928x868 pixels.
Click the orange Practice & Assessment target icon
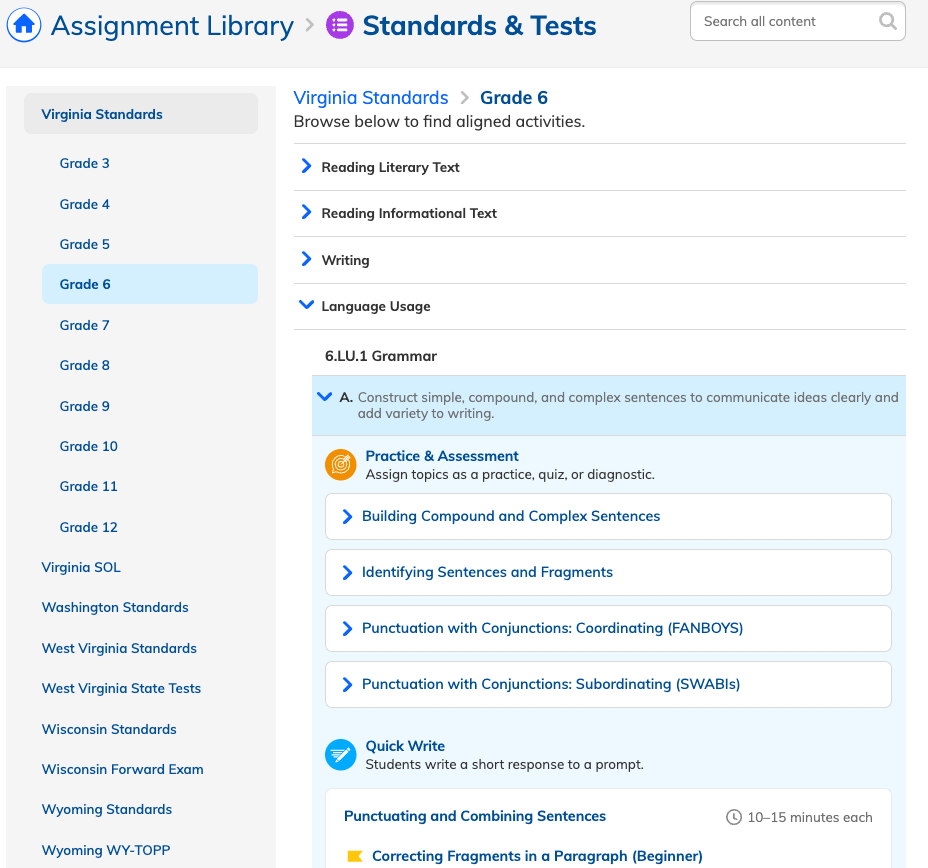click(x=340, y=464)
